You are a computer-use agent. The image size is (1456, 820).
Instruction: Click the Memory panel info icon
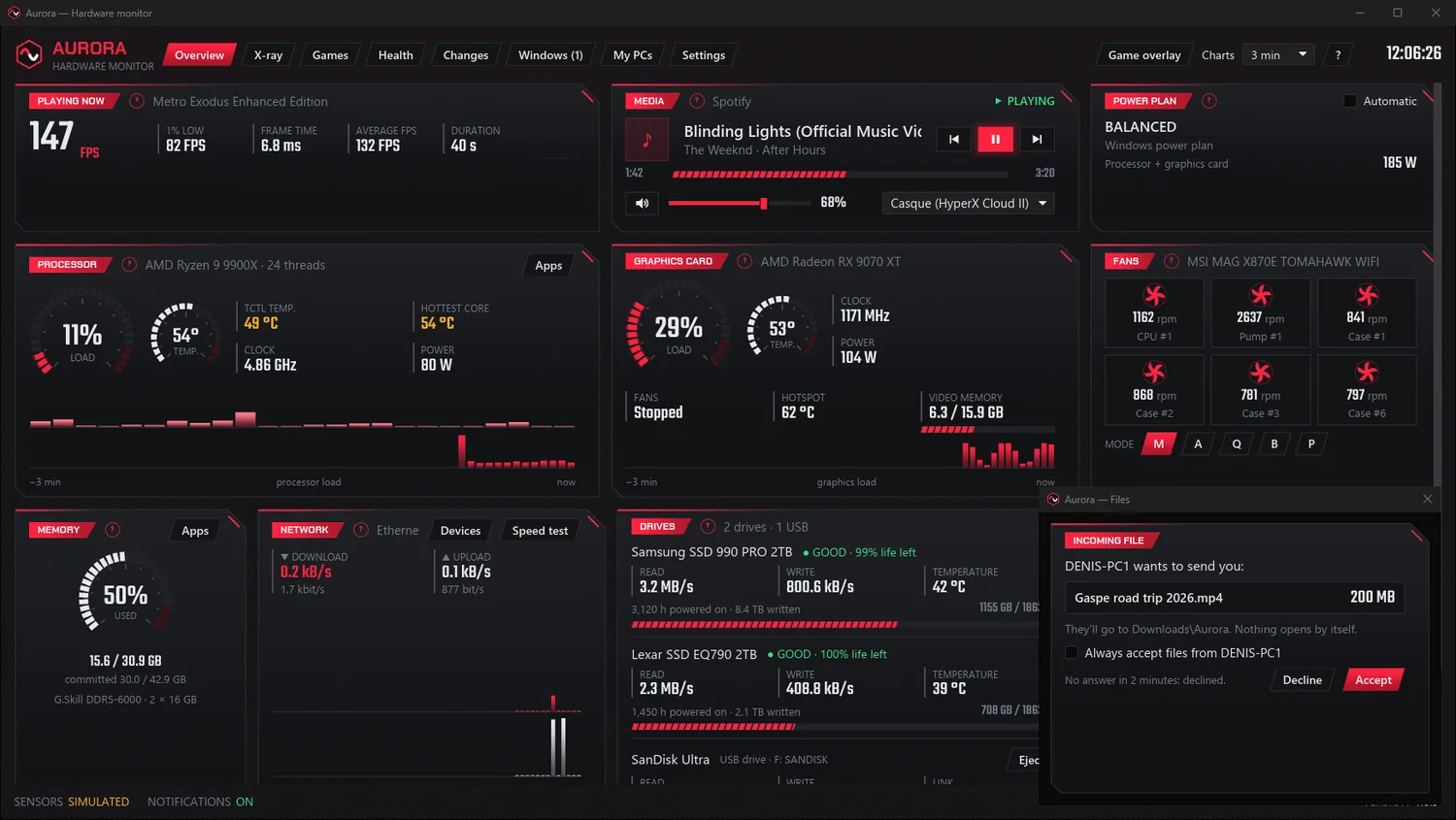[113, 530]
